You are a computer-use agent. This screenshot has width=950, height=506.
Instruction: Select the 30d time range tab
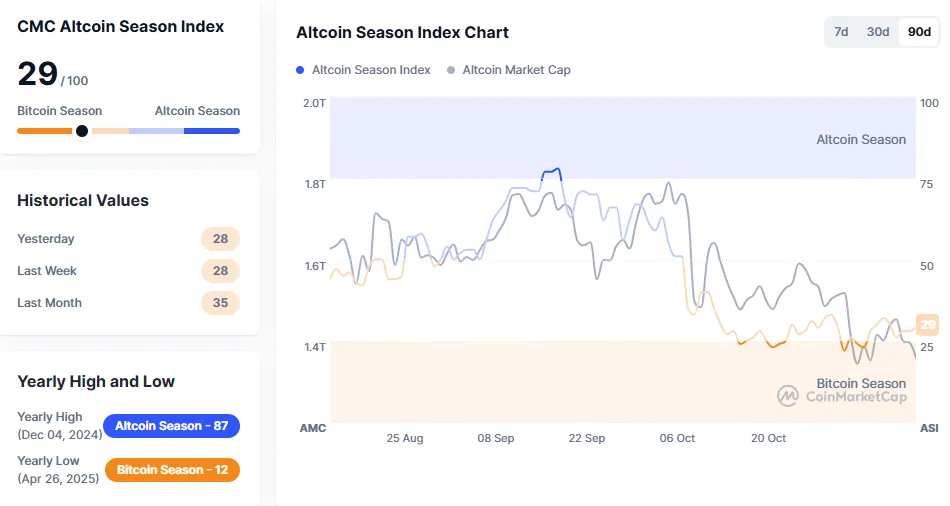tap(878, 32)
